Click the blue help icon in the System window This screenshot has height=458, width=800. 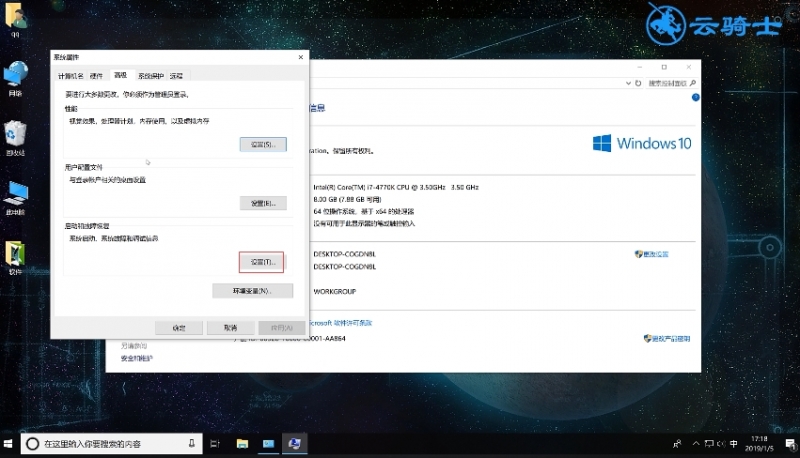695,97
